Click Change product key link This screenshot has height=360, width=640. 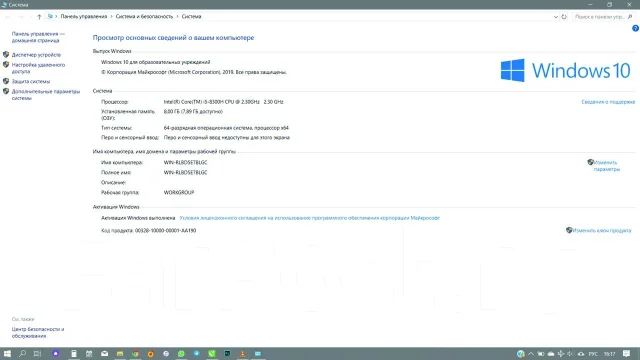[x=602, y=231]
